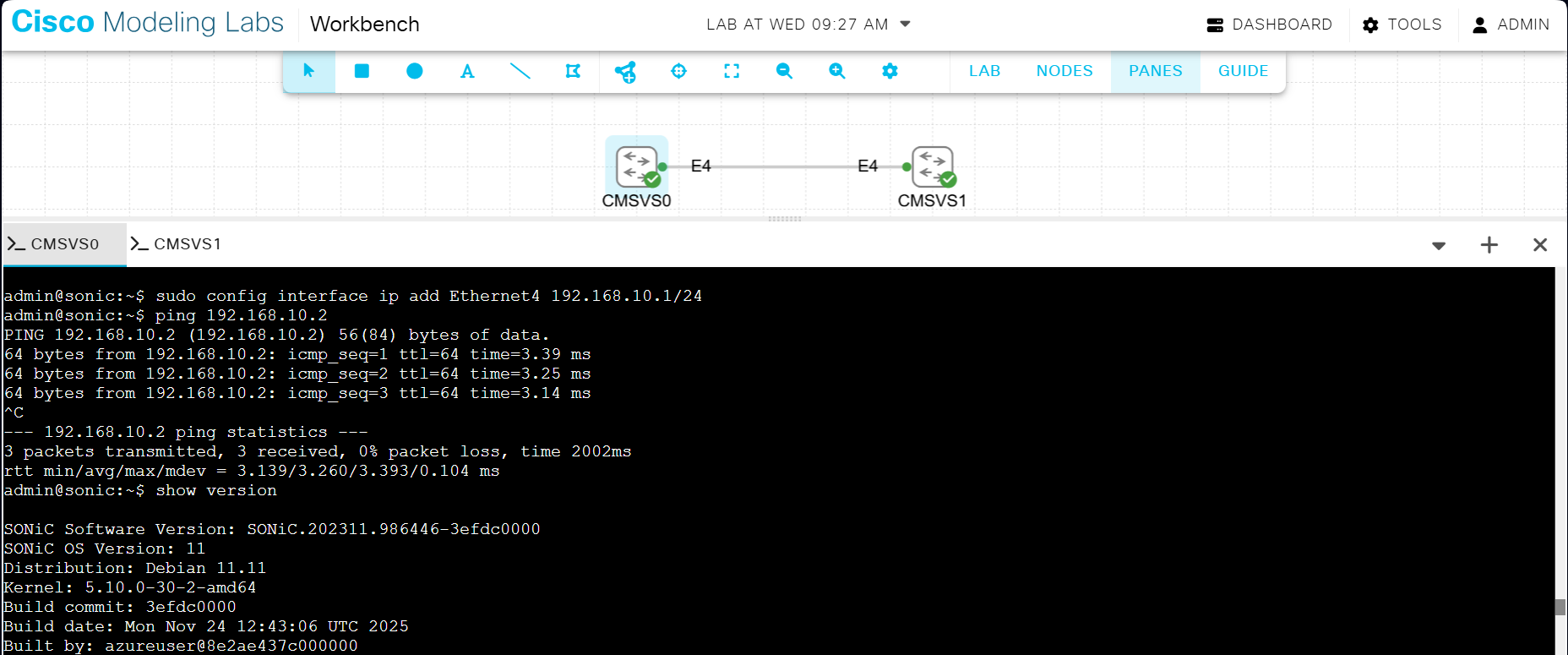Toggle the PANES tab
1568x655 pixels.
coord(1156,71)
